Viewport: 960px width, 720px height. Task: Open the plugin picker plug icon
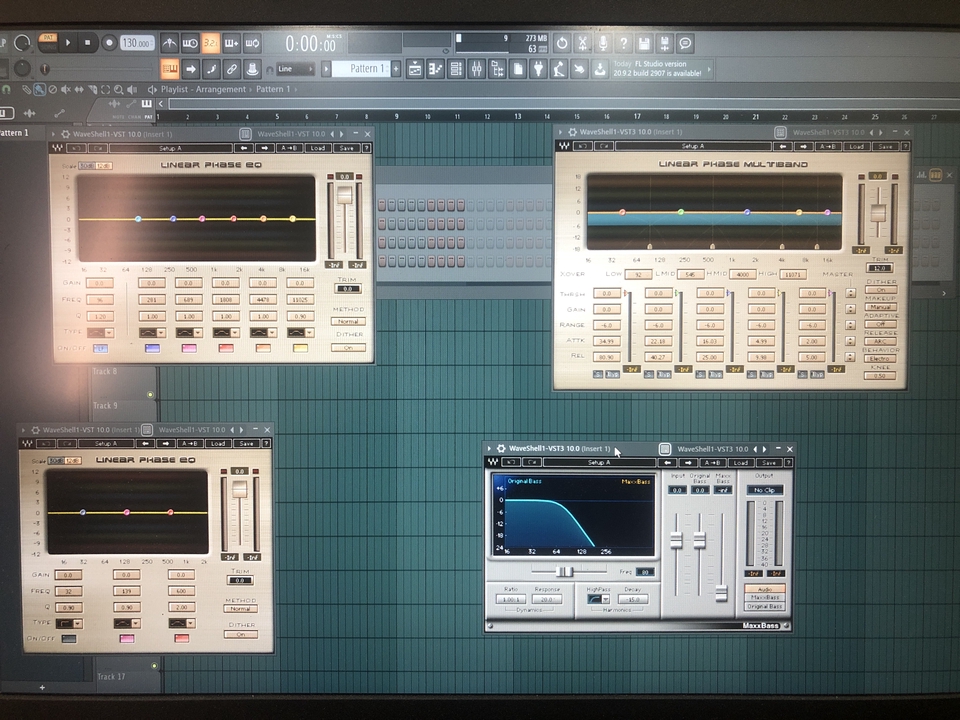pyautogui.click(x=538, y=69)
